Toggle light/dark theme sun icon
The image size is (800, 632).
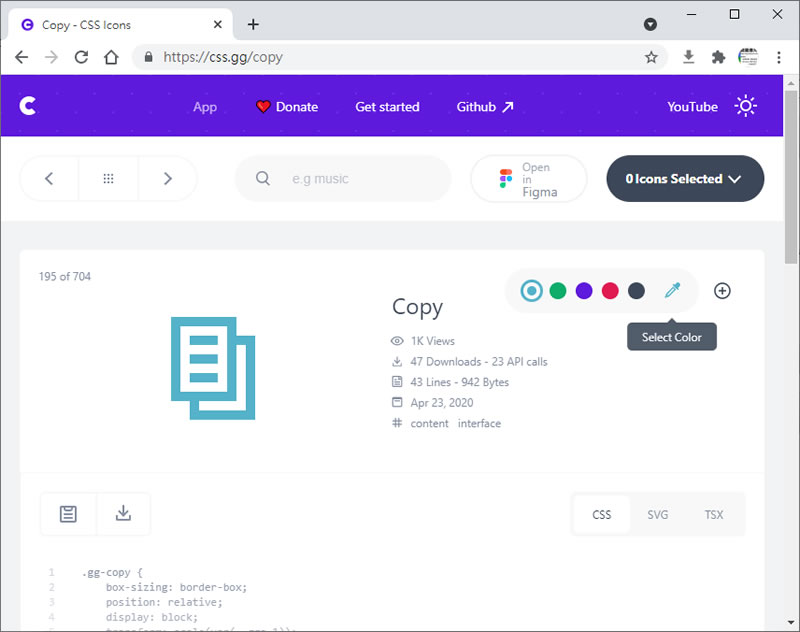click(745, 106)
